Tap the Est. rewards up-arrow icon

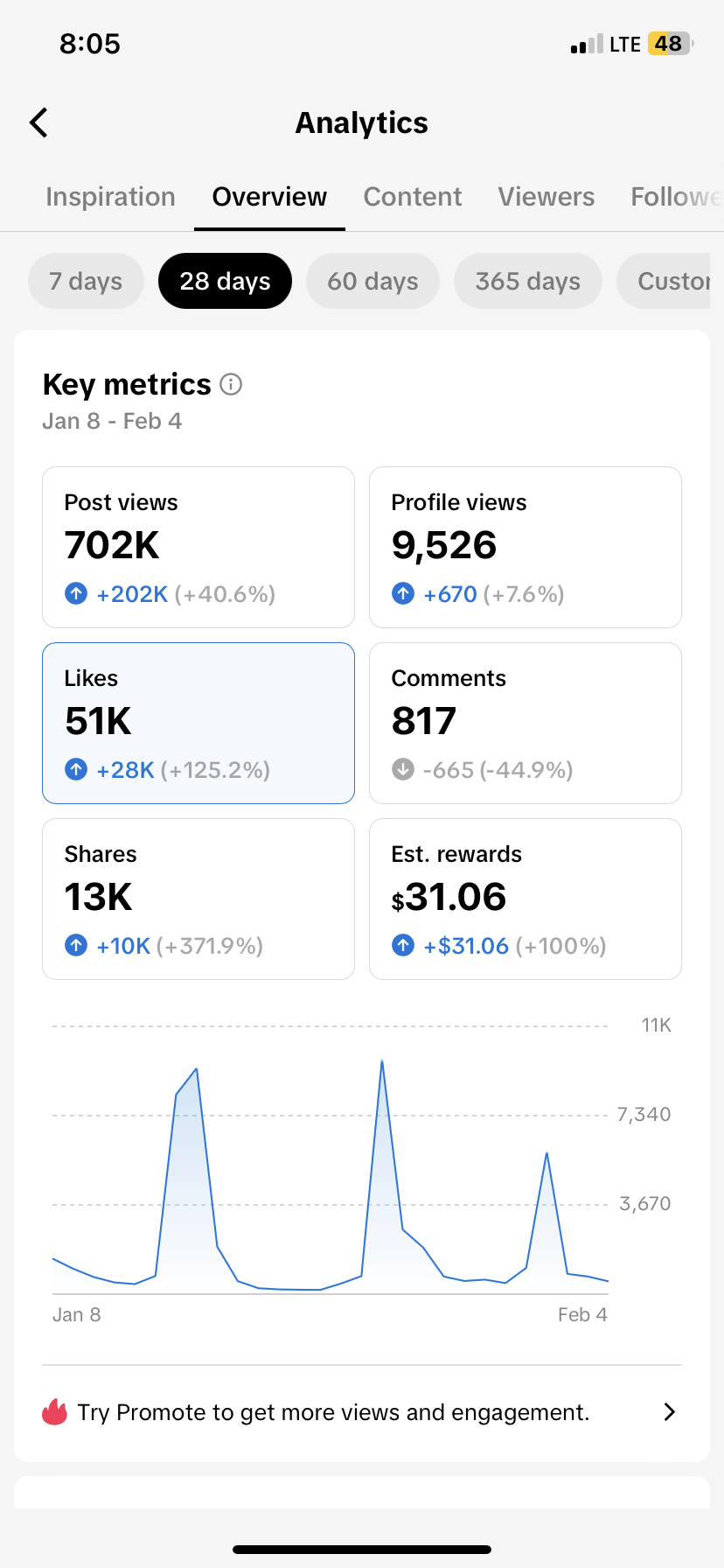tap(403, 946)
